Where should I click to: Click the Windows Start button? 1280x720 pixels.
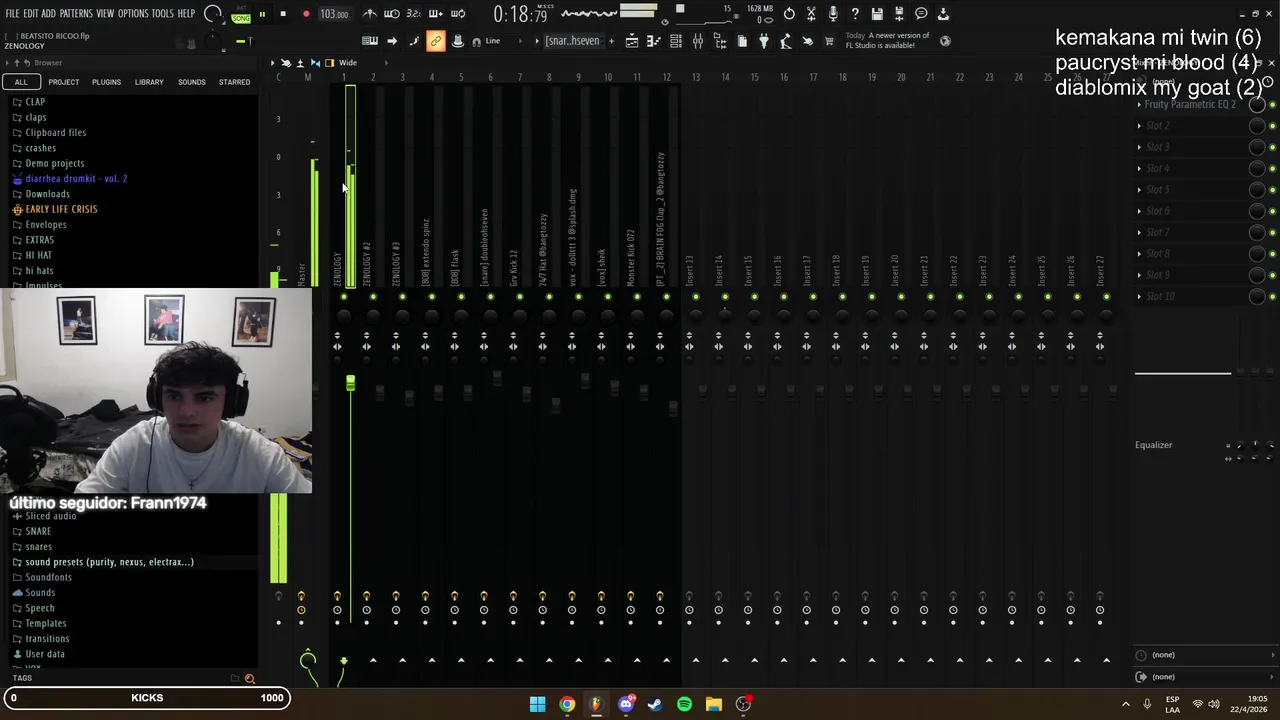click(538, 704)
